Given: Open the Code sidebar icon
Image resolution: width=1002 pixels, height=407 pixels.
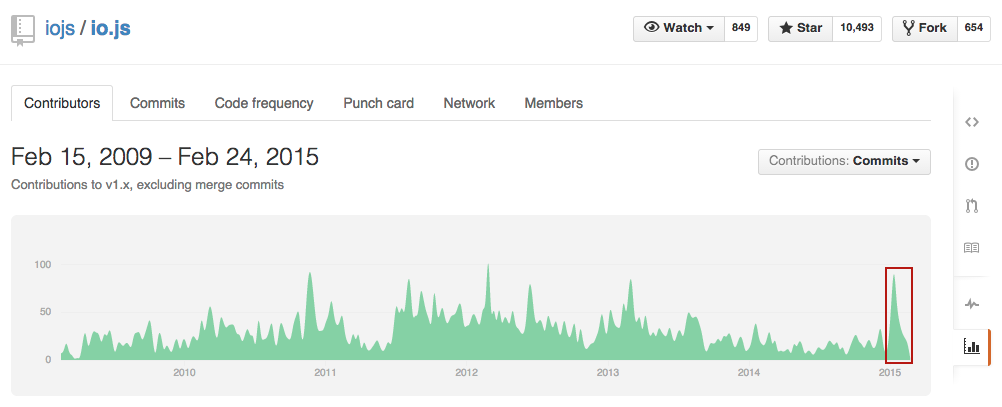Looking at the screenshot, I should pos(971,122).
